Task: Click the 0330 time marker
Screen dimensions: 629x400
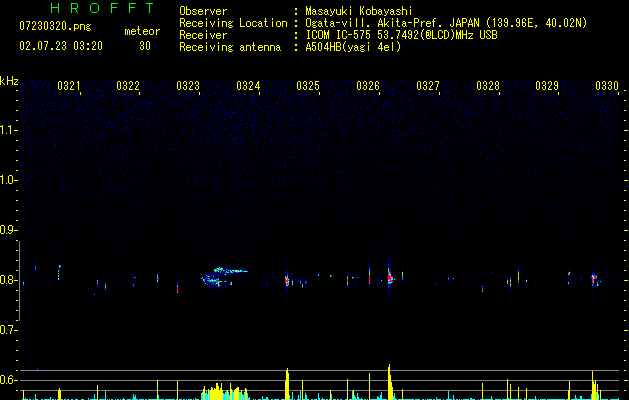Action: pyautogui.click(x=607, y=86)
